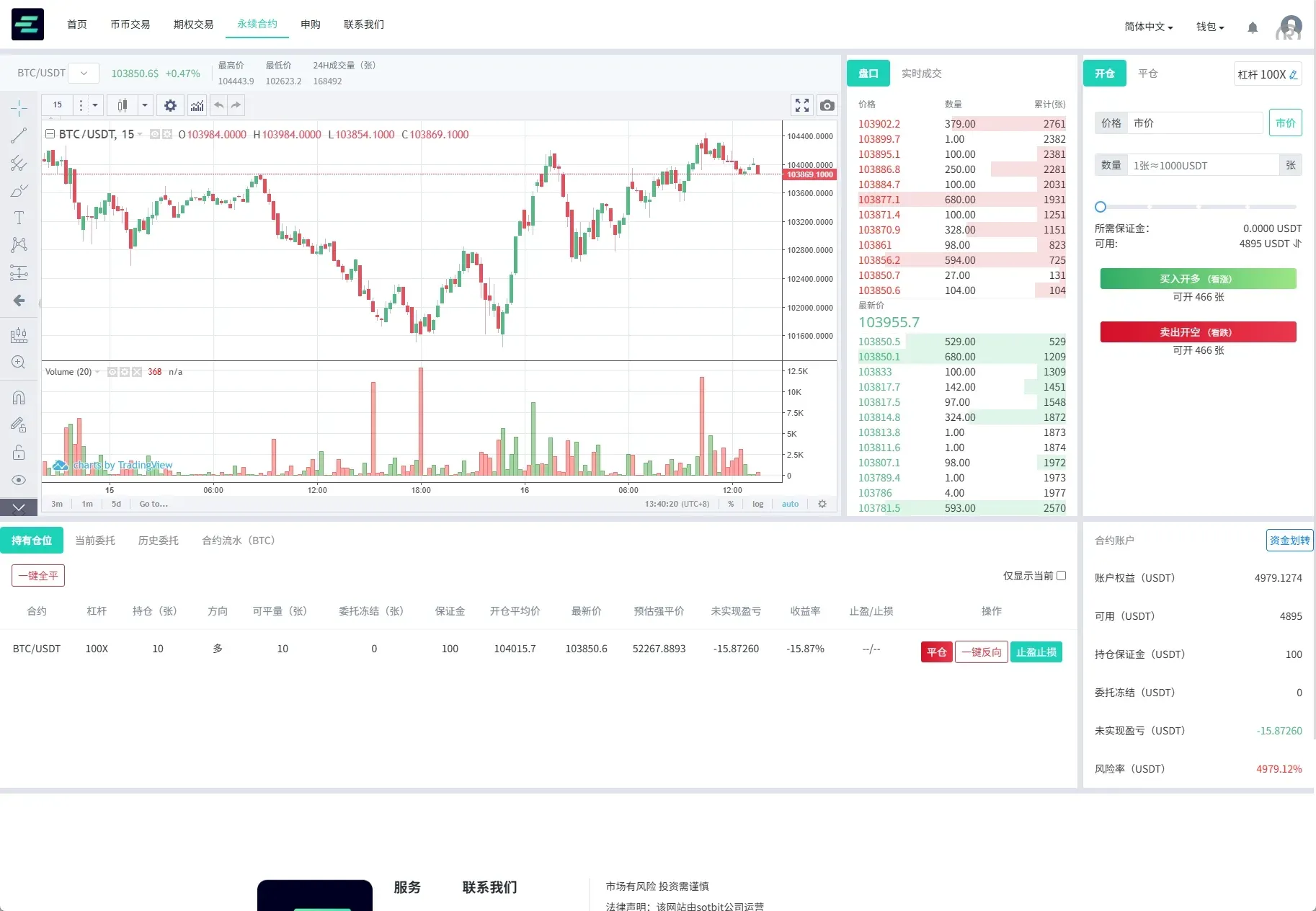Enable the magnet snapping tool
Image resolution: width=1316 pixels, height=911 pixels.
point(19,397)
